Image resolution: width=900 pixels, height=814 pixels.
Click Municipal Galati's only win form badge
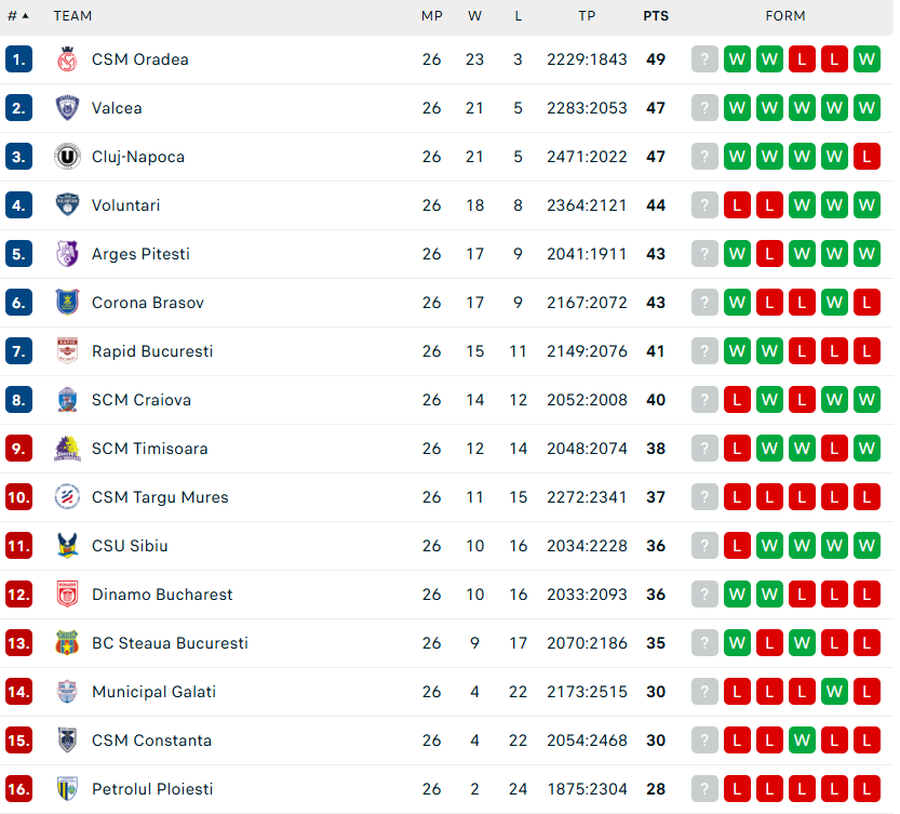pyautogui.click(x=835, y=692)
